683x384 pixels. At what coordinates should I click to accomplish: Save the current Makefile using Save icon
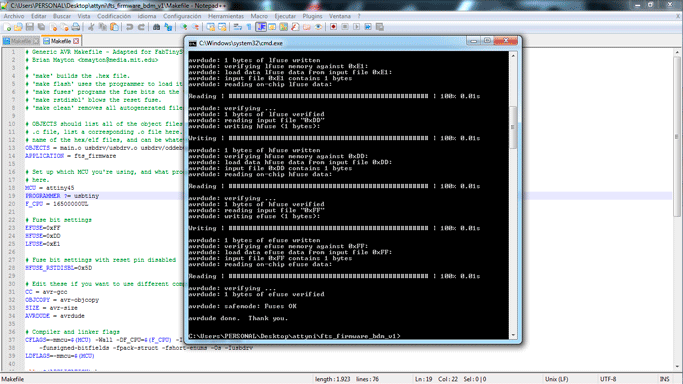click(30, 27)
